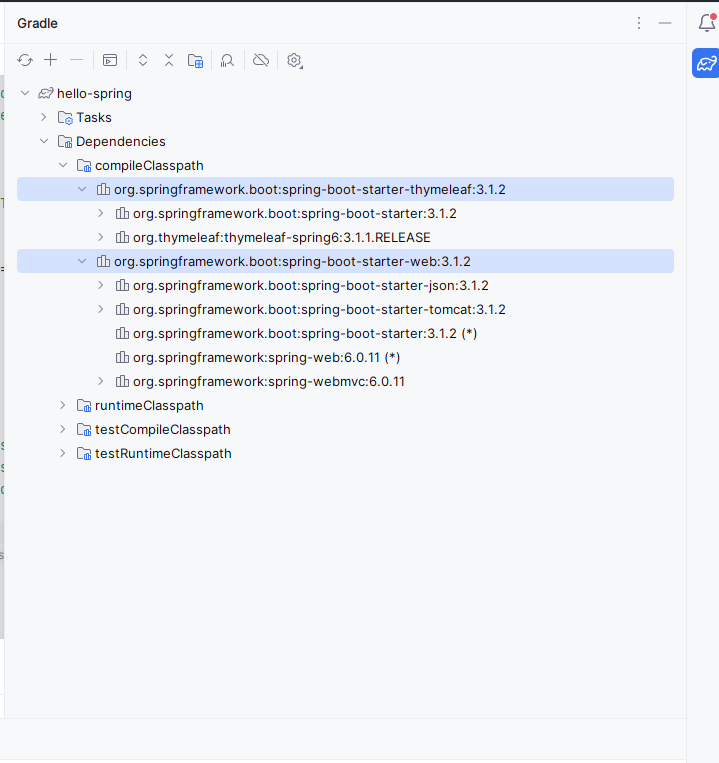Click the Dependencies folder icon
The width and height of the screenshot is (719, 763).
point(65,142)
